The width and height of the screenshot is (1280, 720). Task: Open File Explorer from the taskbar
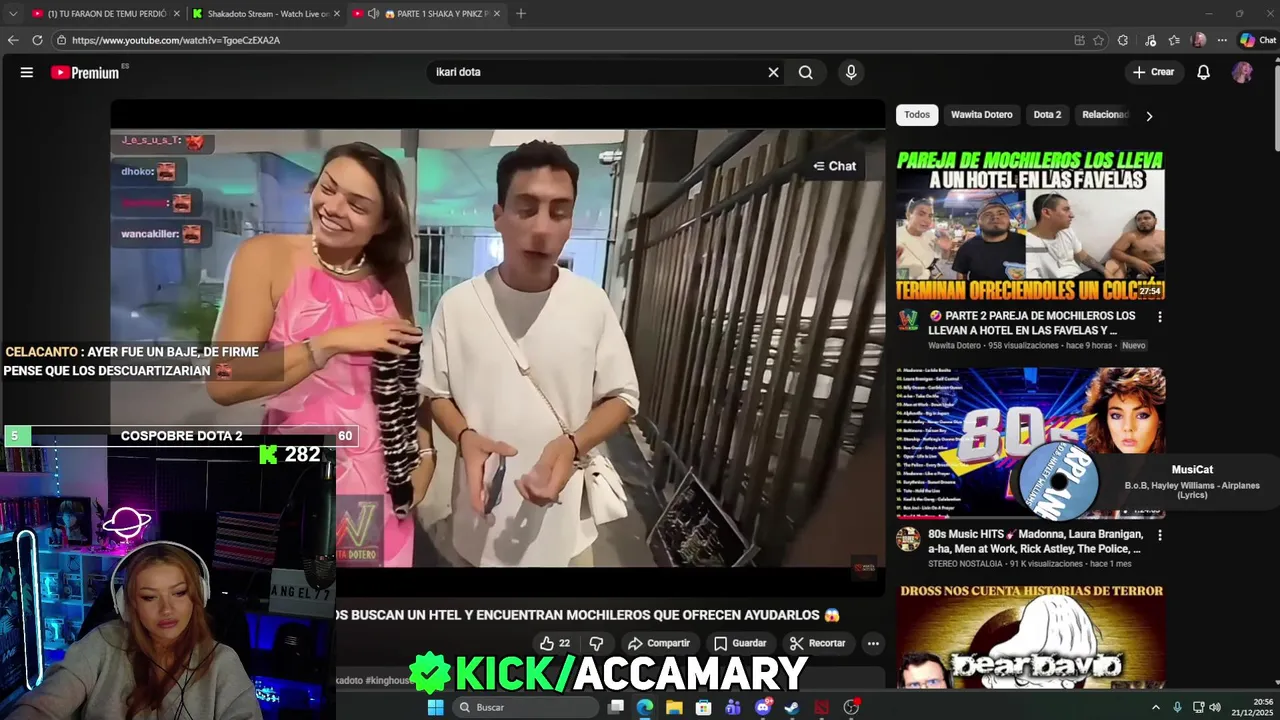[674, 707]
